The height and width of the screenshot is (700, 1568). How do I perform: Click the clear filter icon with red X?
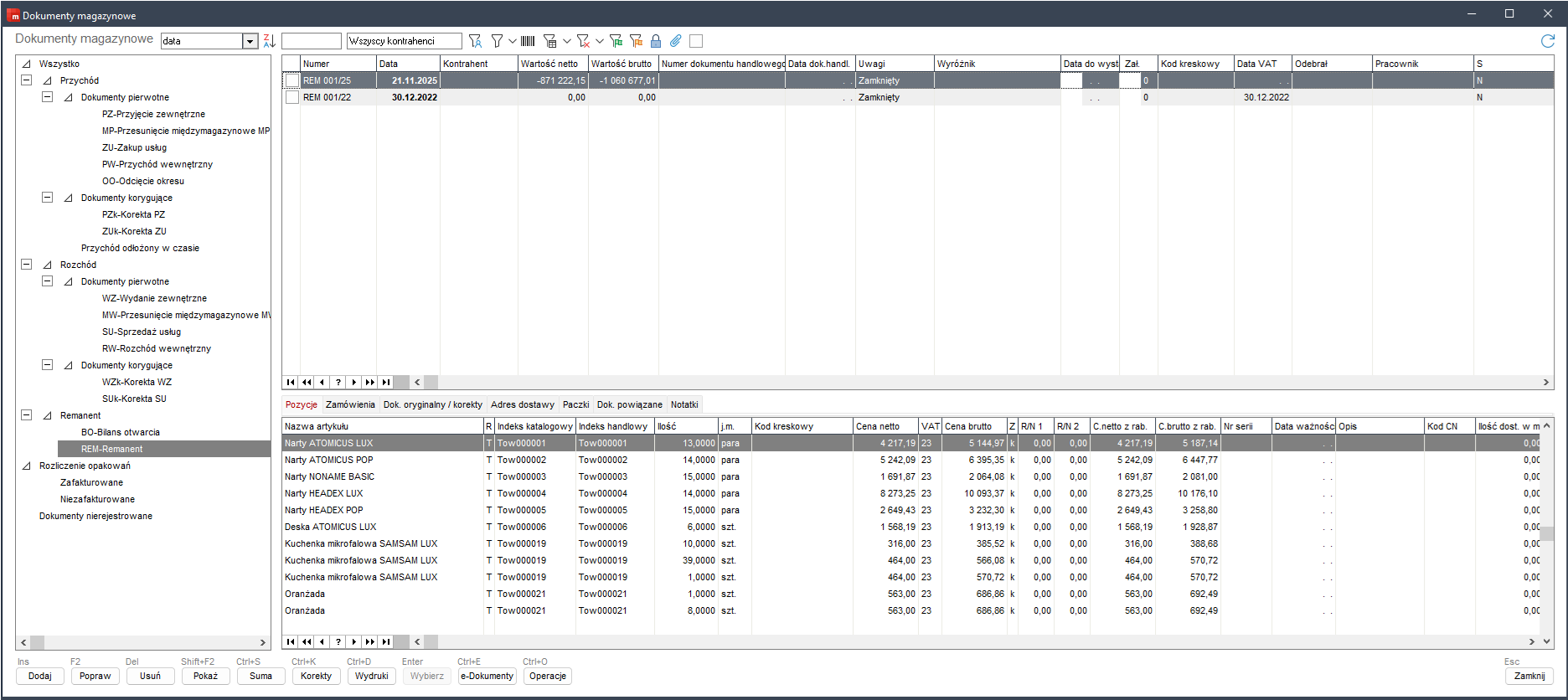(x=584, y=41)
